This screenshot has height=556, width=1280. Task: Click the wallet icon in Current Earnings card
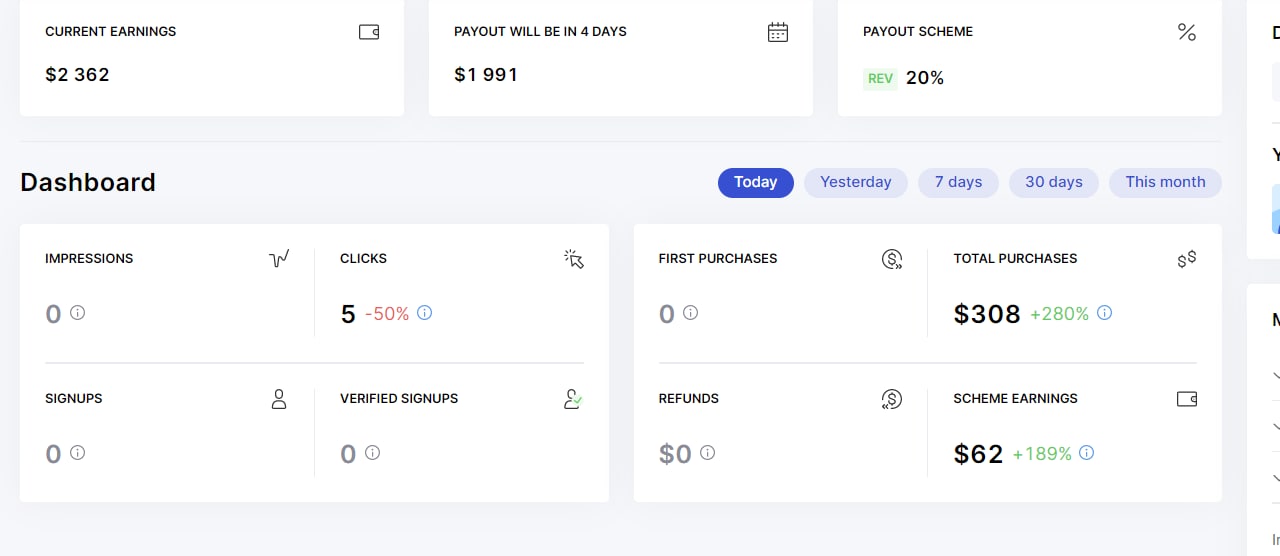tap(369, 32)
